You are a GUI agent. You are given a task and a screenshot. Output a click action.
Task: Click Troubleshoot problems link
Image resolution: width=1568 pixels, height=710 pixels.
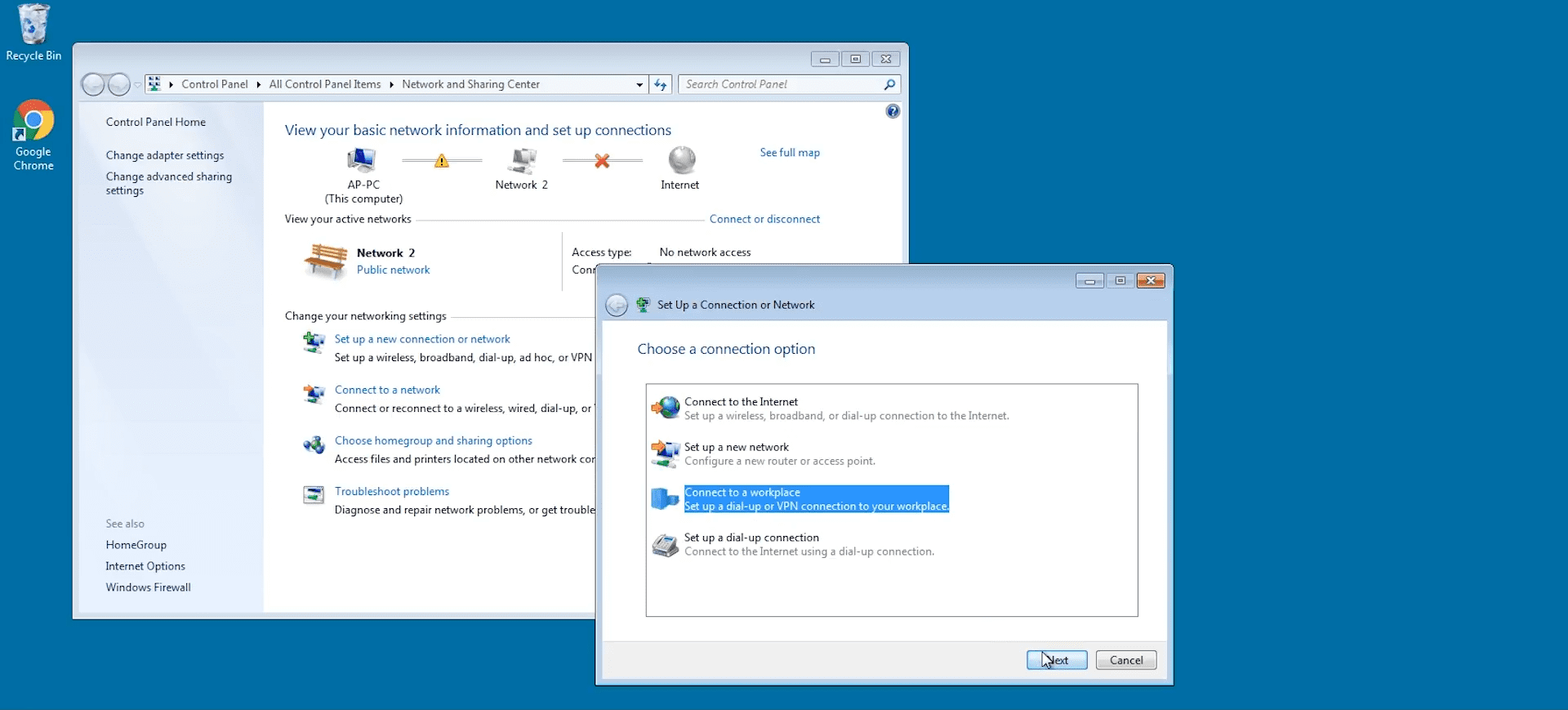click(392, 491)
